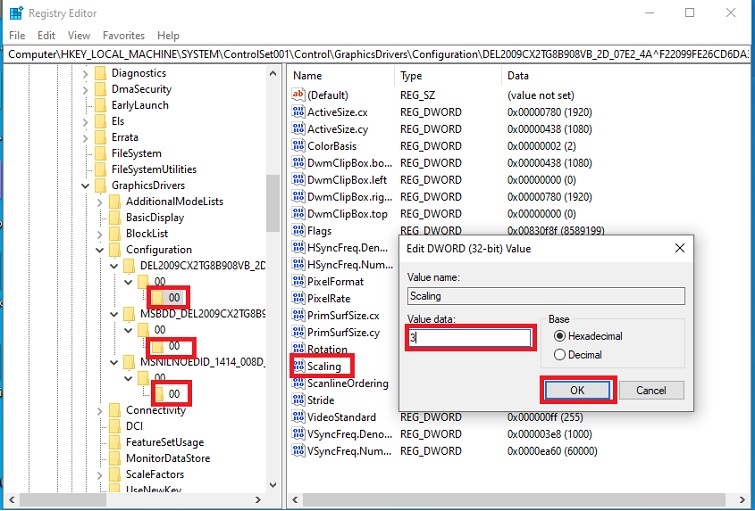Select the DwmClipBox.bo... value
This screenshot has height=511, width=755.
click(350, 163)
